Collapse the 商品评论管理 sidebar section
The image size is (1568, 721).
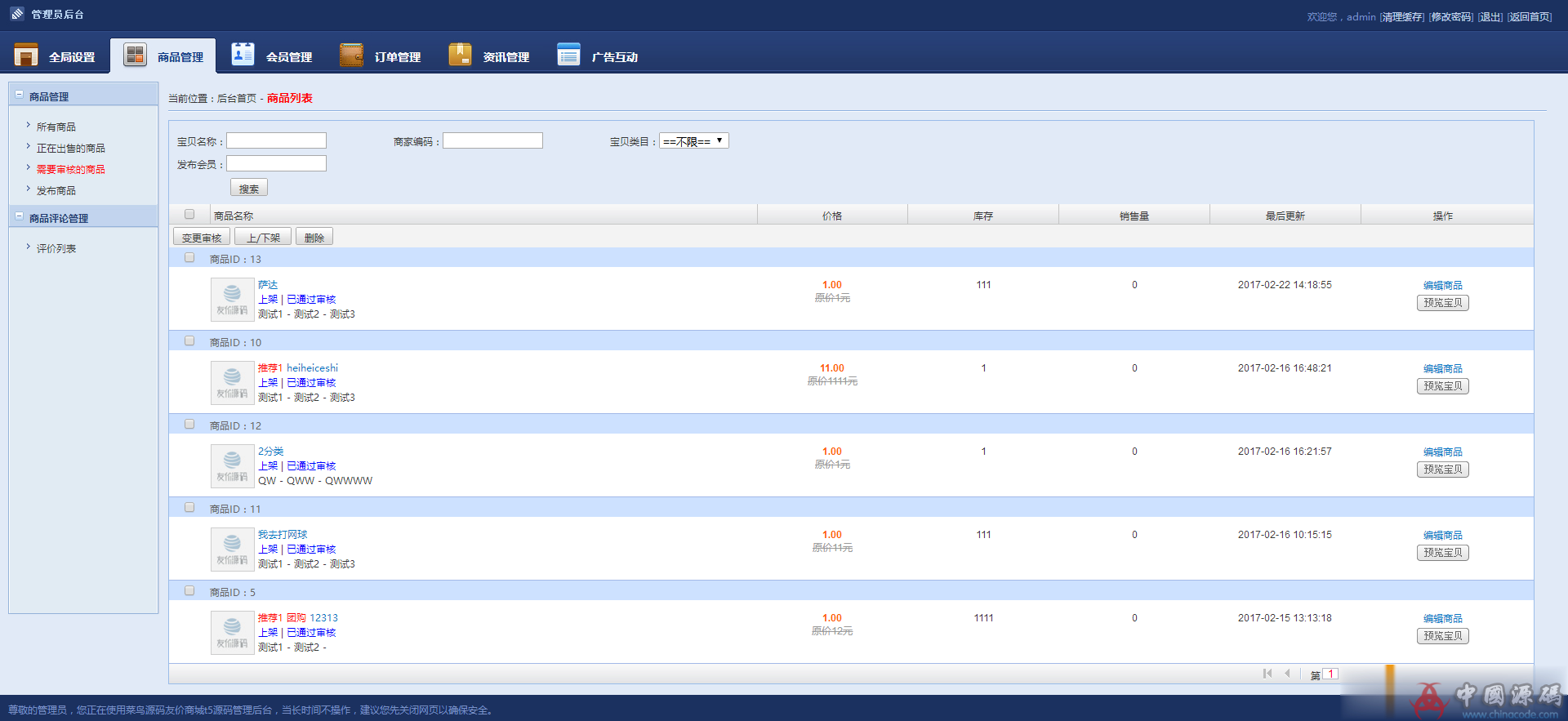[x=20, y=217]
